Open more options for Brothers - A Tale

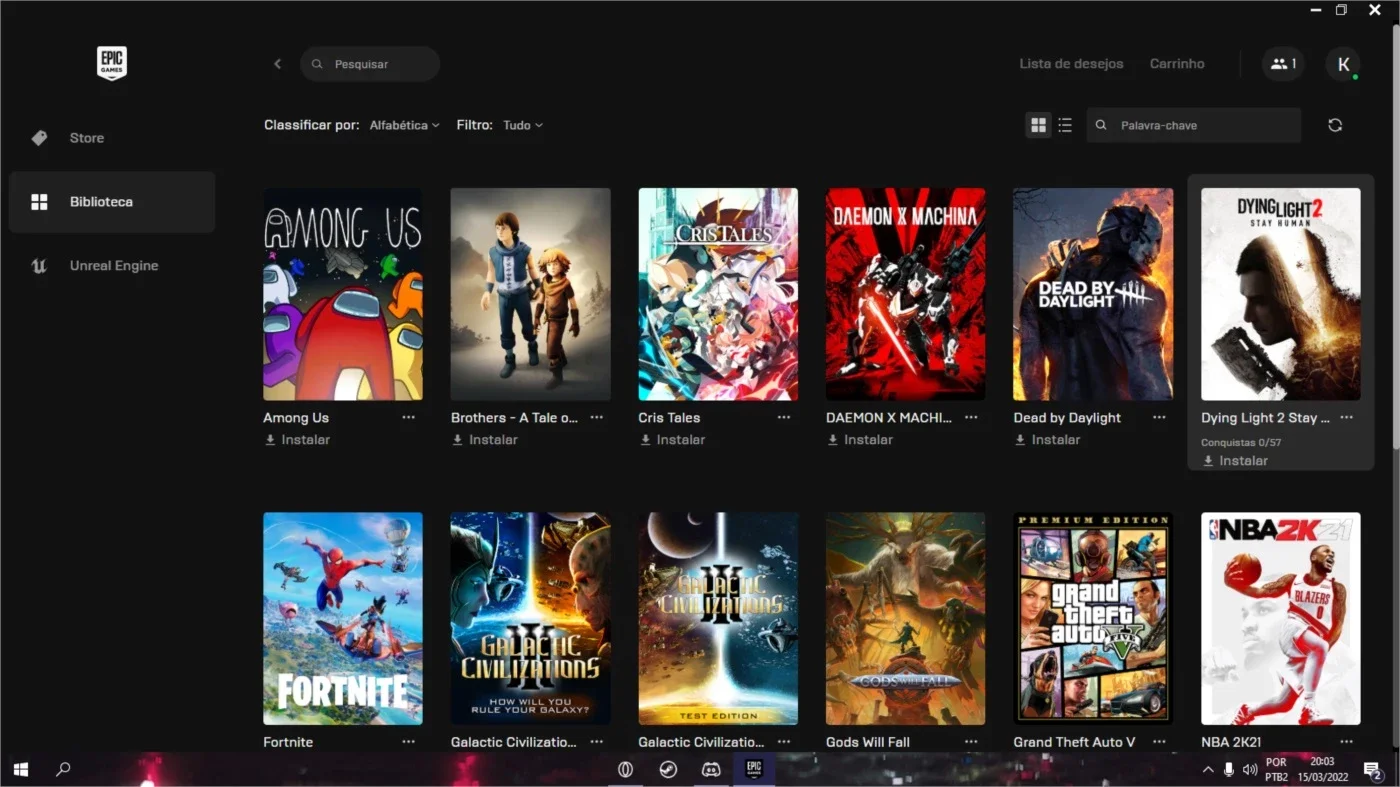pos(596,417)
